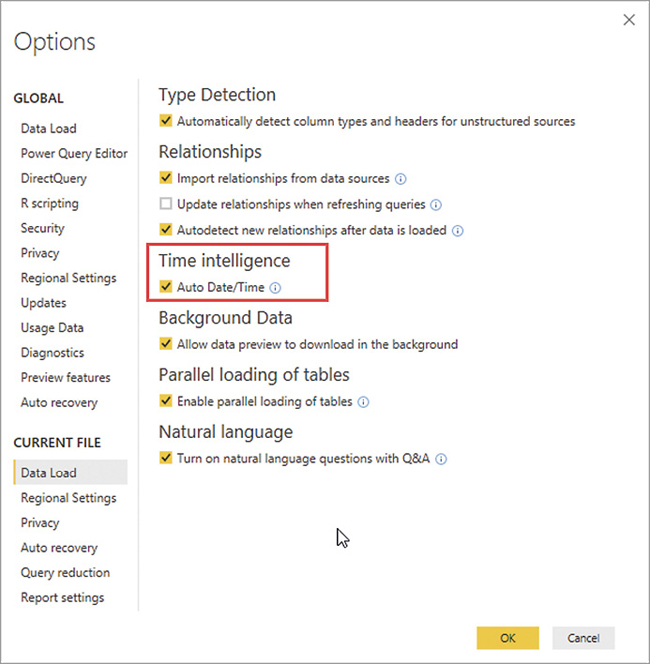650x664 pixels.
Task: Open DirectQuery options page
Action: click(x=54, y=178)
